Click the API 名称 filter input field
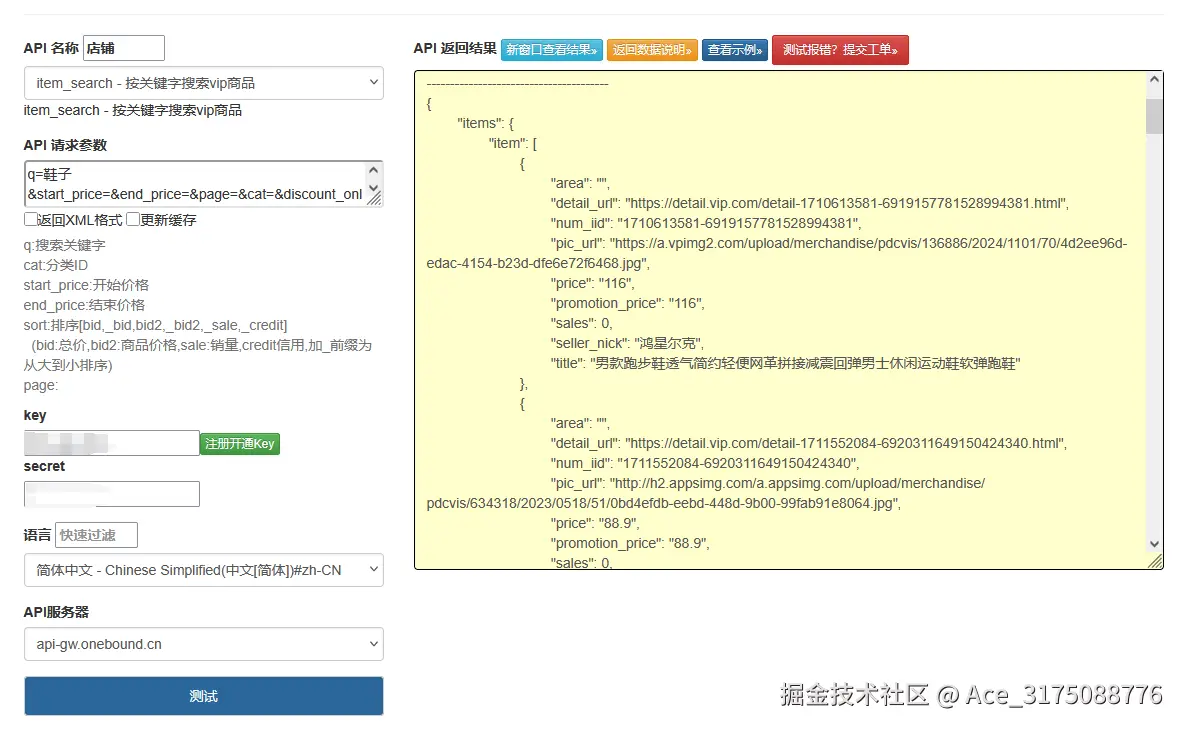This screenshot has height=730, width=1184. pos(124,48)
